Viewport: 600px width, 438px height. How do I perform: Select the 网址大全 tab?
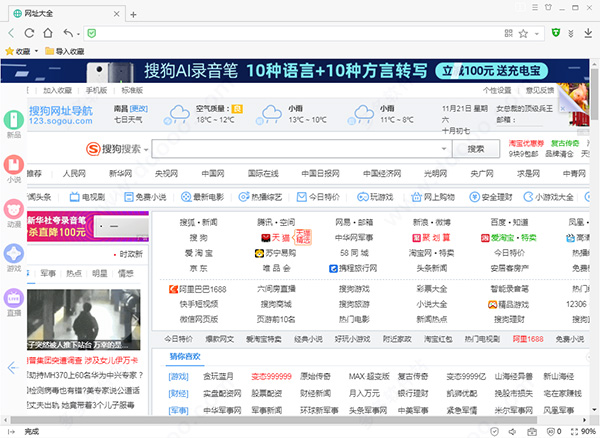[x=66, y=14]
